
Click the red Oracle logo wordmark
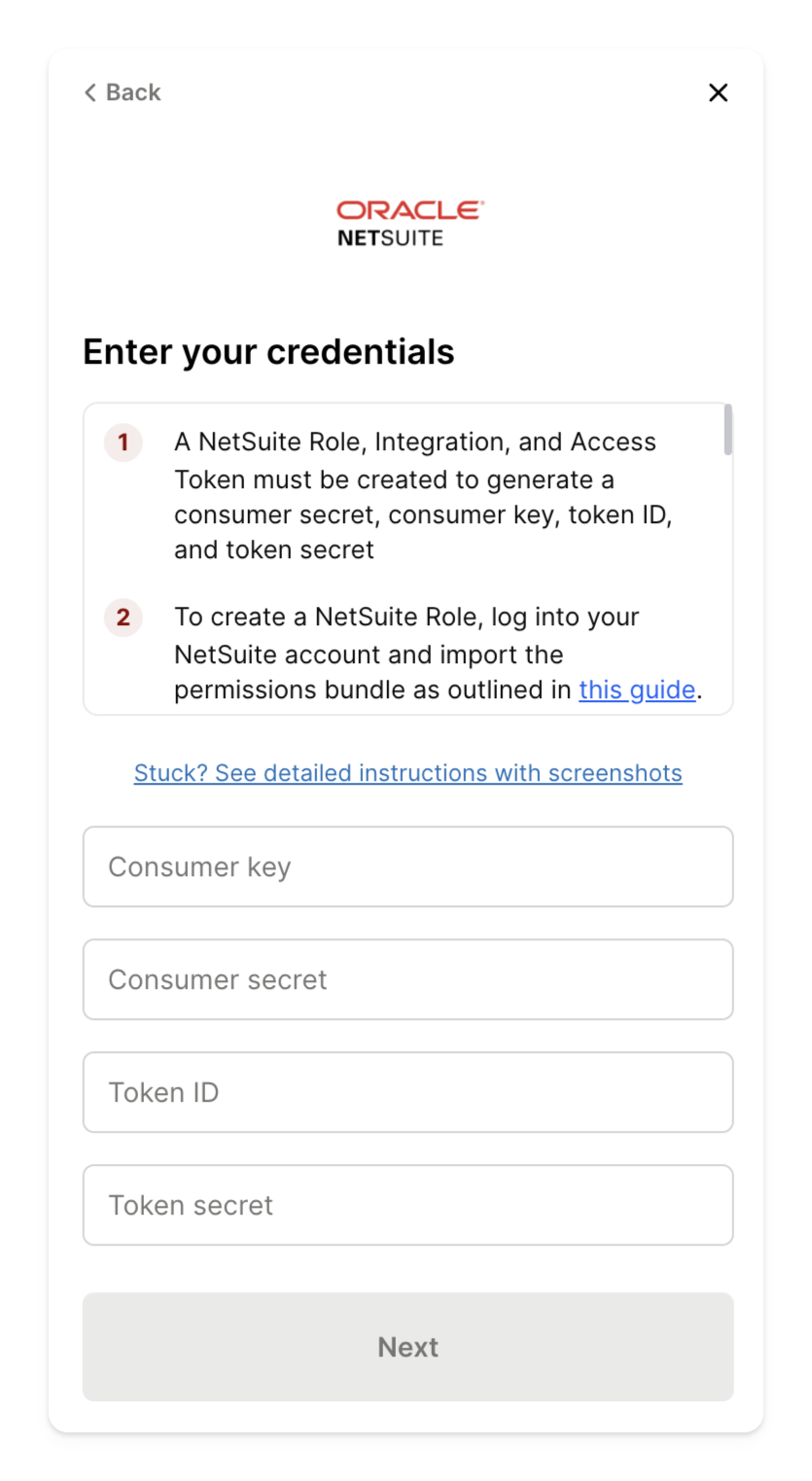pos(409,210)
